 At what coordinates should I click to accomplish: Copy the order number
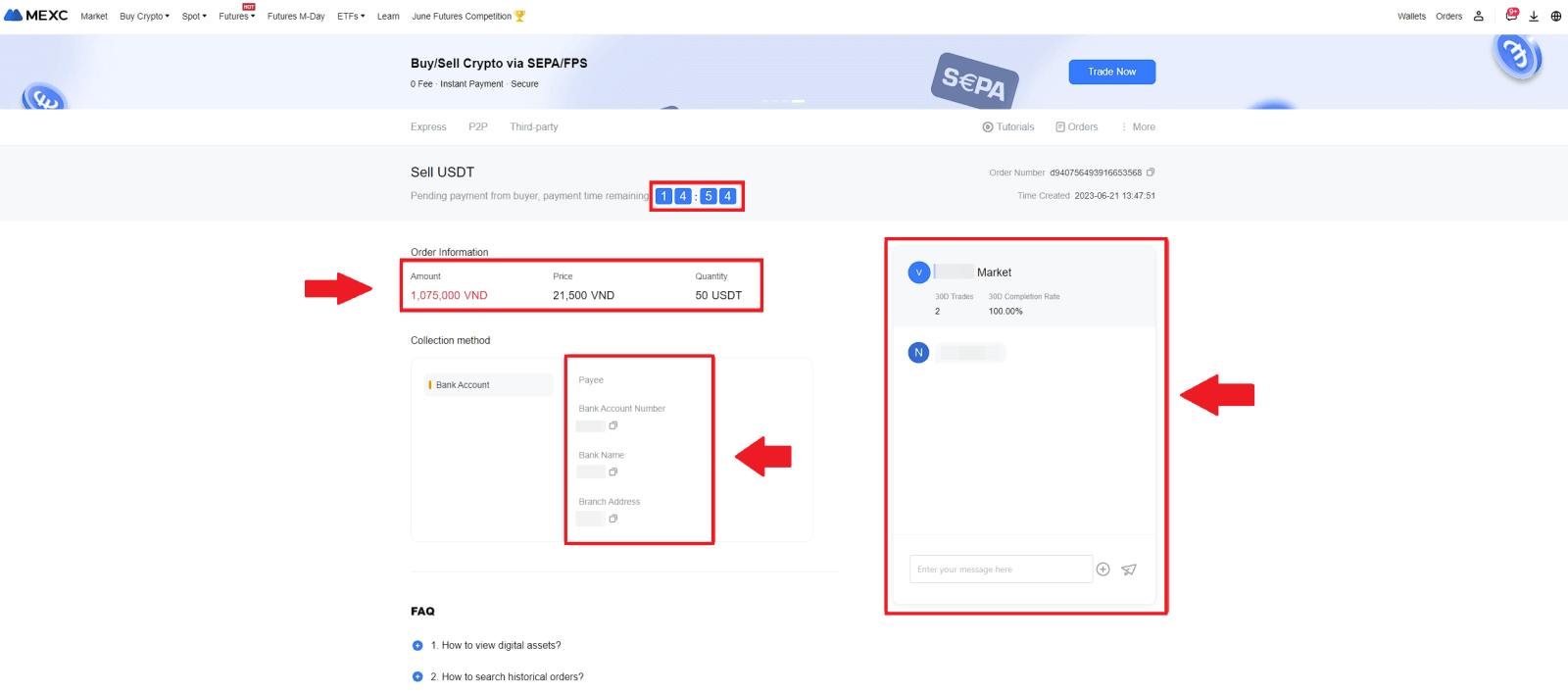1151,173
